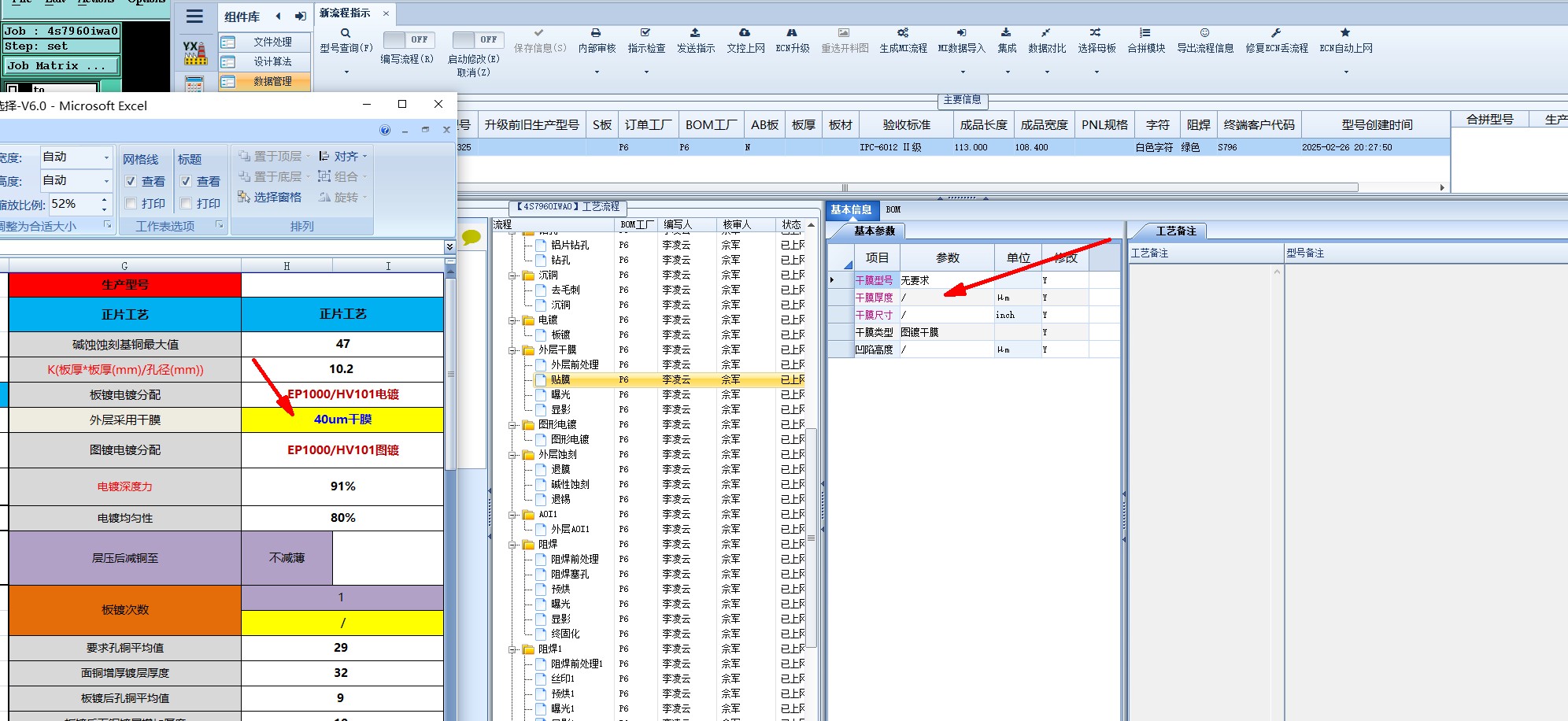The width and height of the screenshot is (1568, 721).
Task: Close the 新流程指示 tab
Action: tap(386, 13)
